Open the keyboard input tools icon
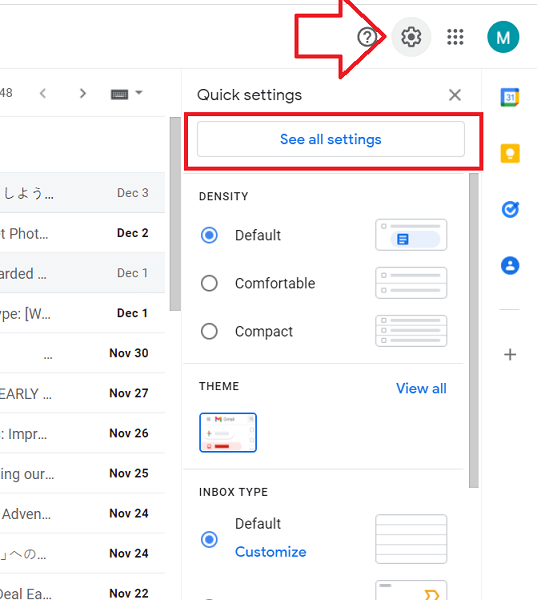This screenshot has height=600, width=537. coord(119,94)
